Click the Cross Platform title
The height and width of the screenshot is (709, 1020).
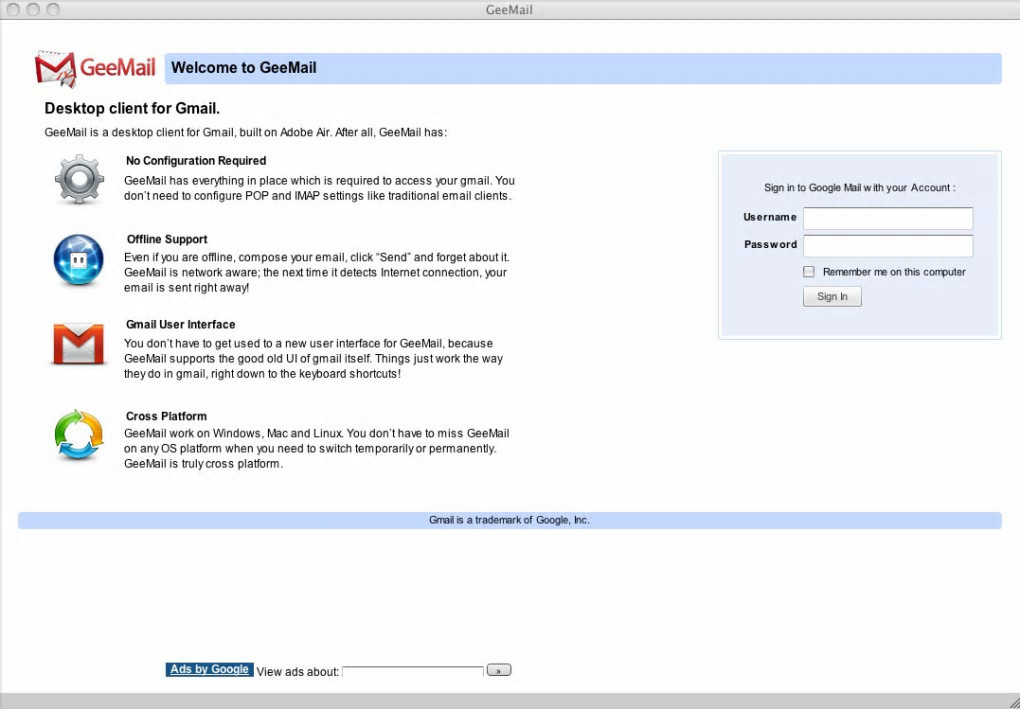166,416
